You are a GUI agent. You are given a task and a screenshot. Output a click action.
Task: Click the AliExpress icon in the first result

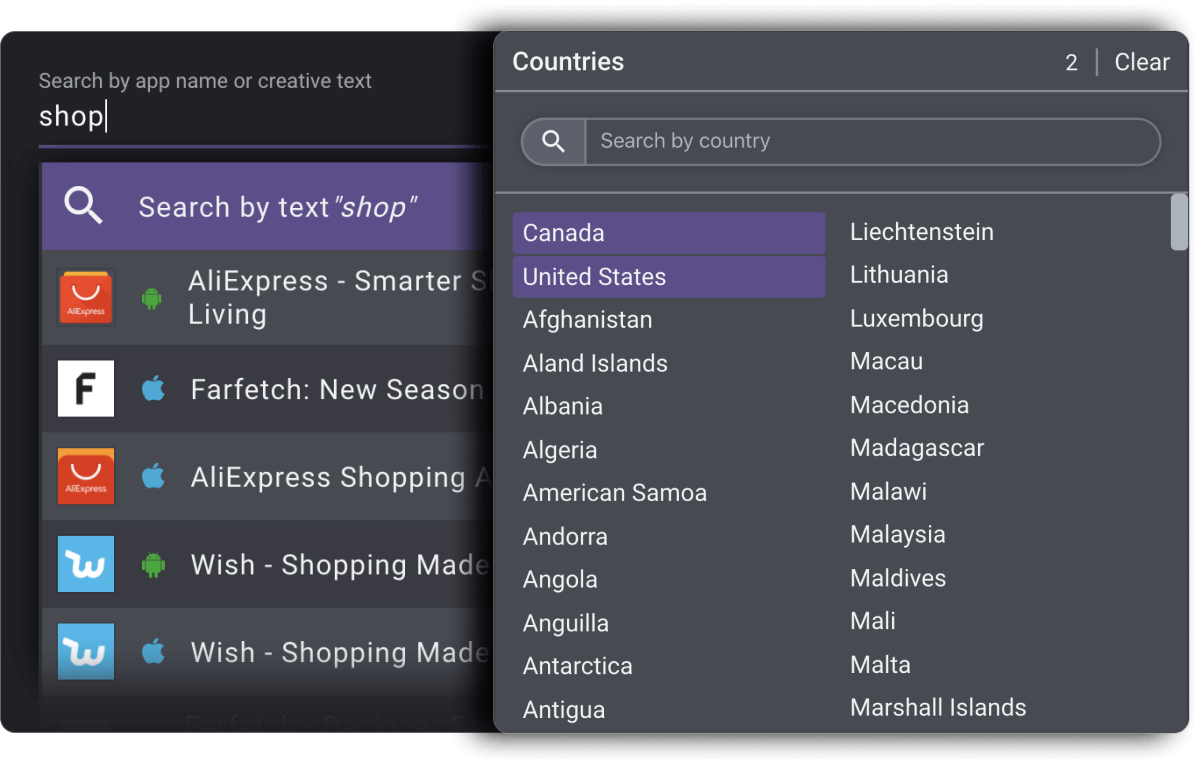86,297
